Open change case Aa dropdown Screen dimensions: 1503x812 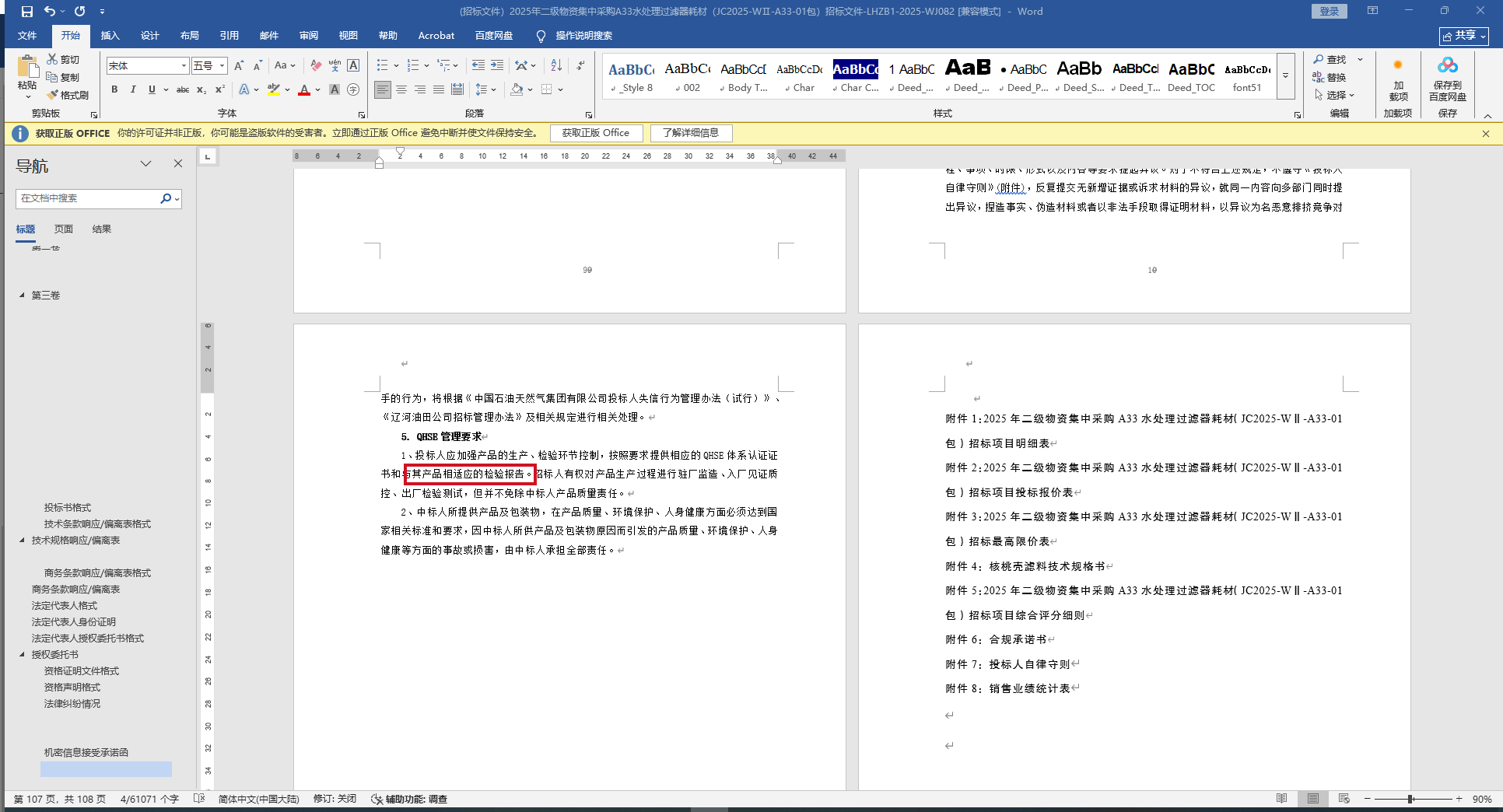pos(286,65)
